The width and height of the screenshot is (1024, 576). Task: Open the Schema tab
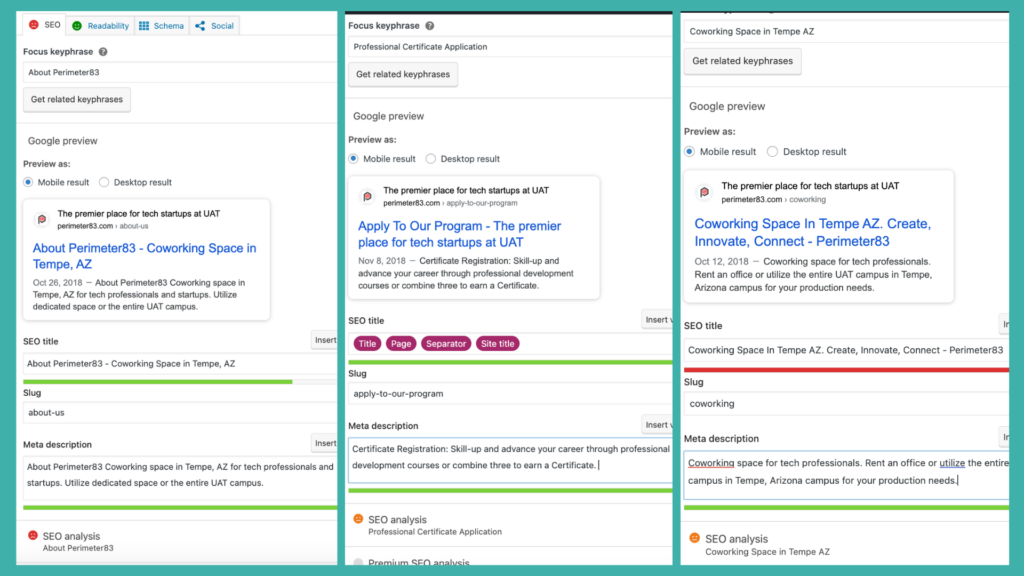pos(161,25)
